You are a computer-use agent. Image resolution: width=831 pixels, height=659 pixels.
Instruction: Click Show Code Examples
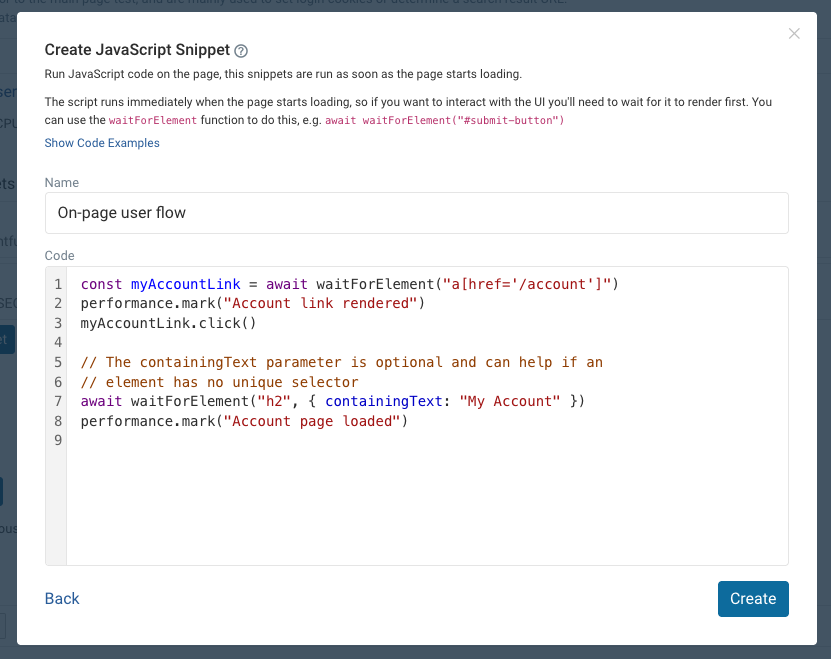point(101,143)
